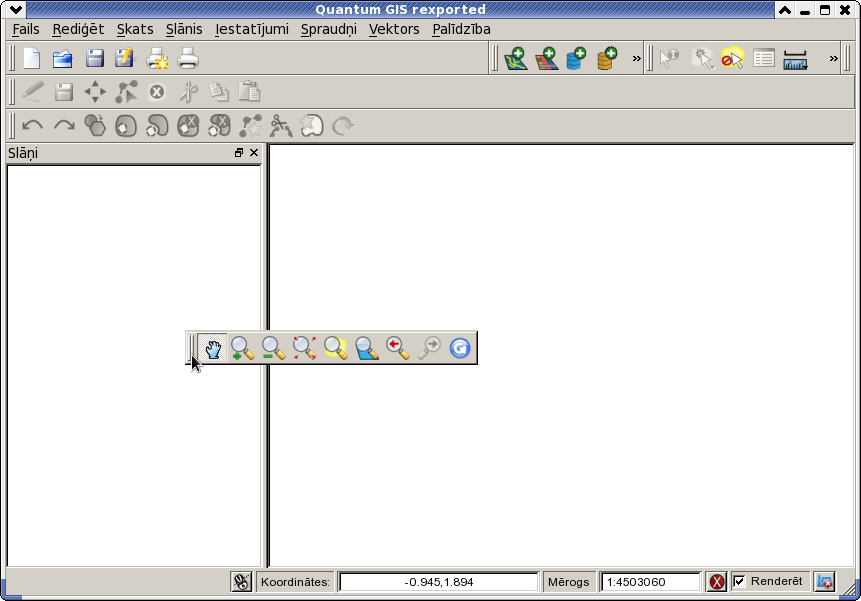861x601 pixels.
Task: Expand the attributes toolbar overflow chevron
Action: point(834,58)
